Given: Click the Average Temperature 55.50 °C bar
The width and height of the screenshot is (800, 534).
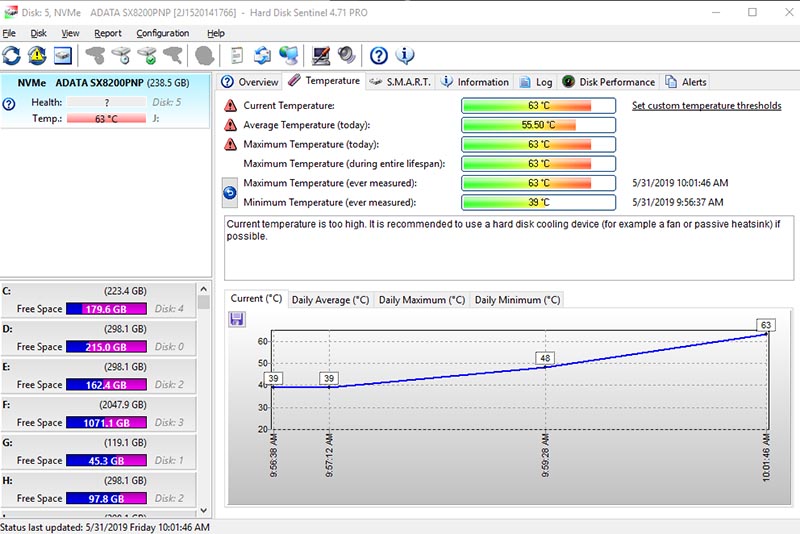Looking at the screenshot, I should pyautogui.click(x=538, y=125).
